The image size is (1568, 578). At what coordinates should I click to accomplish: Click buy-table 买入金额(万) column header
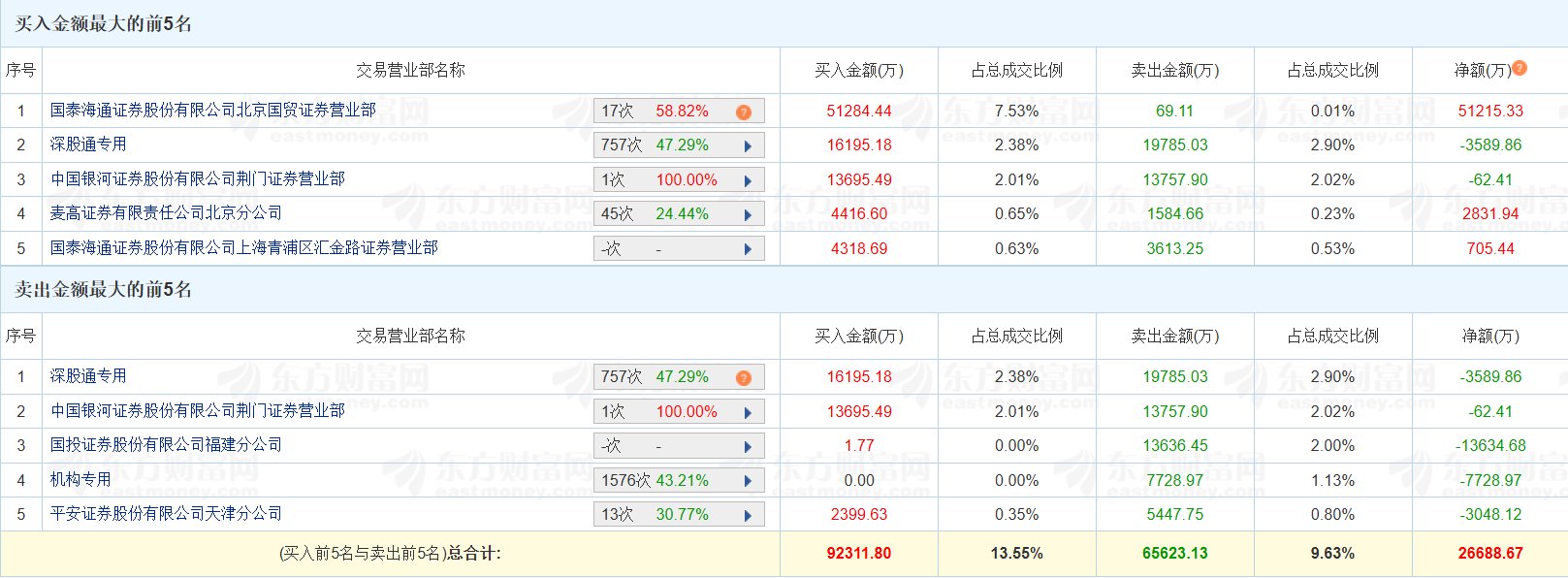[858, 71]
